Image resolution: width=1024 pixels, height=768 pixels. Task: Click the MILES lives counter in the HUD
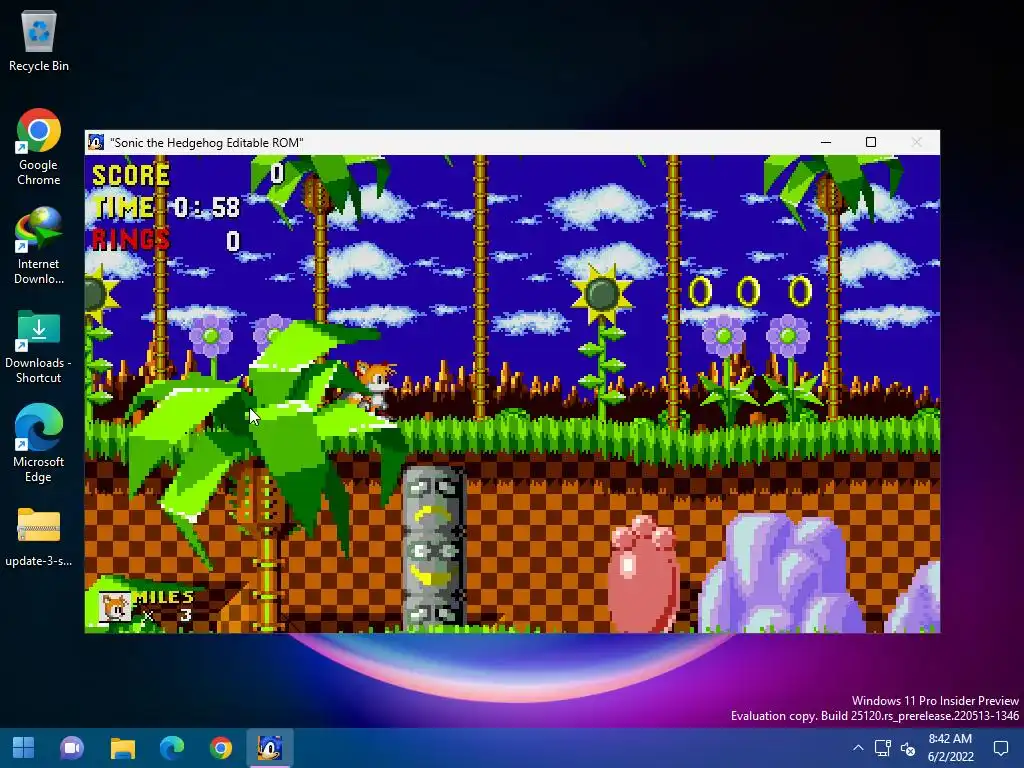click(x=146, y=607)
